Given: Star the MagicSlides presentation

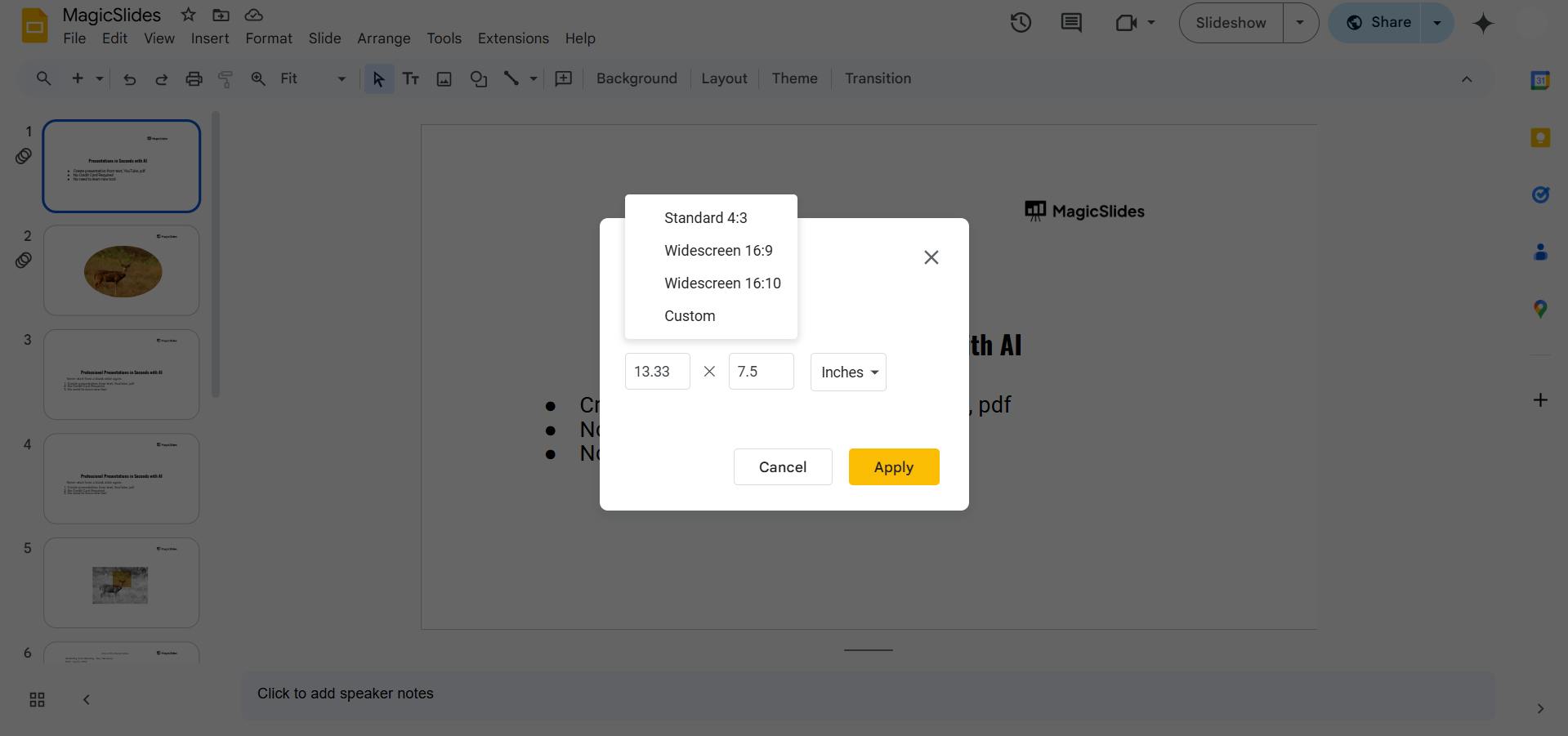Looking at the screenshot, I should (x=189, y=15).
